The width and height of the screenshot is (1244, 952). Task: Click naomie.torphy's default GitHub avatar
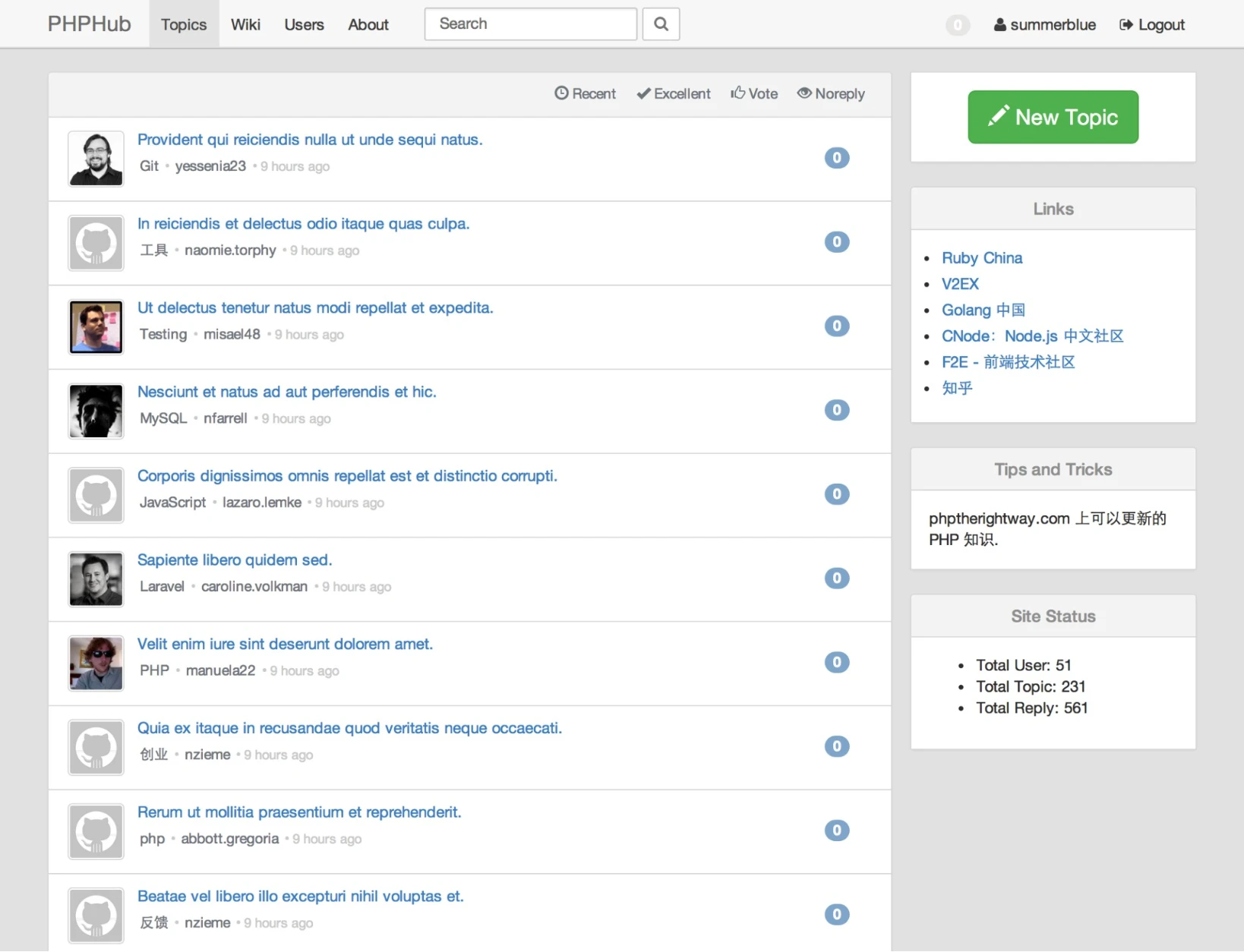pos(96,243)
